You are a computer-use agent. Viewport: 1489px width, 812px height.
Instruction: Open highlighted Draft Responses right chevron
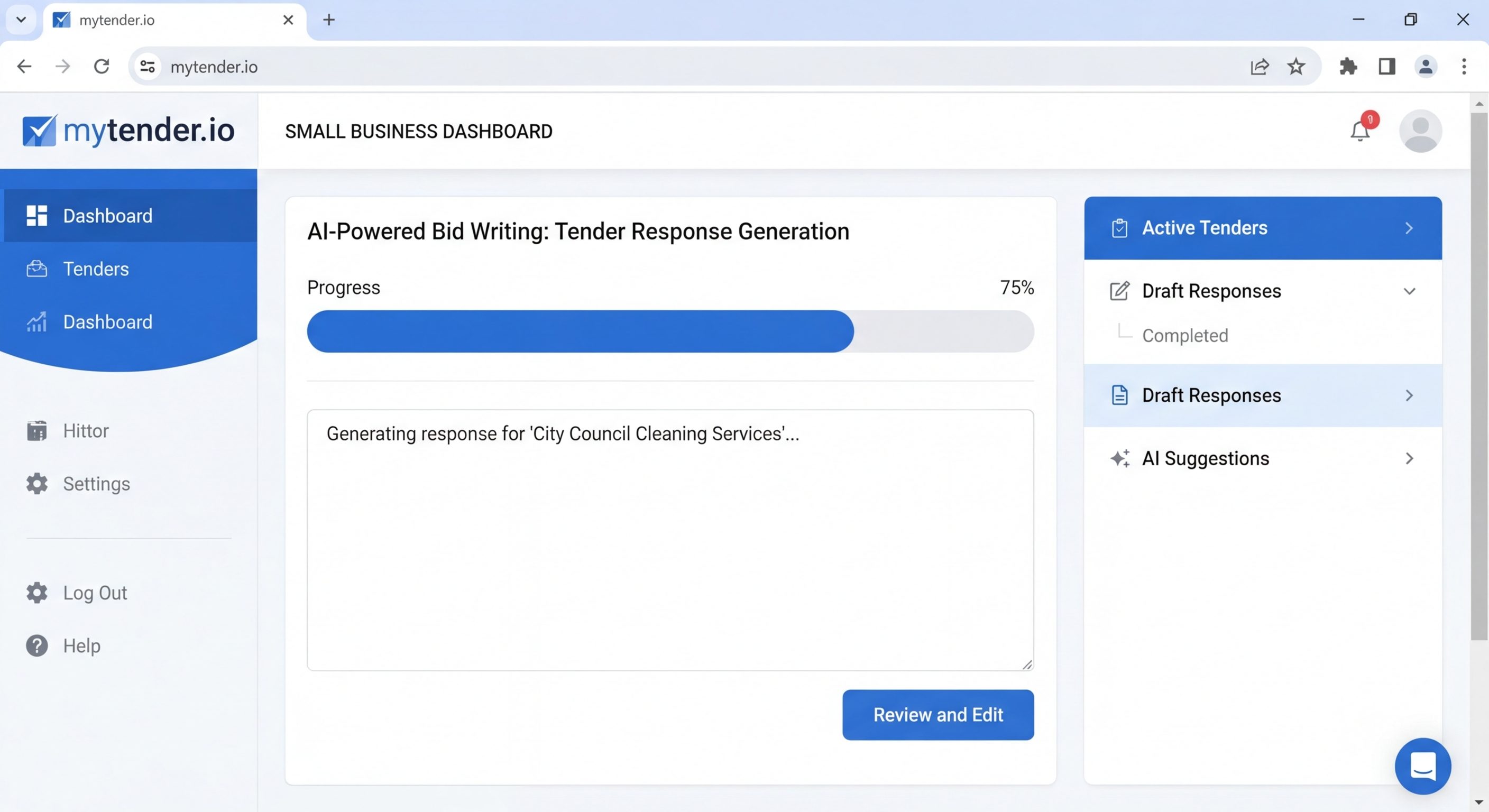tap(1409, 395)
